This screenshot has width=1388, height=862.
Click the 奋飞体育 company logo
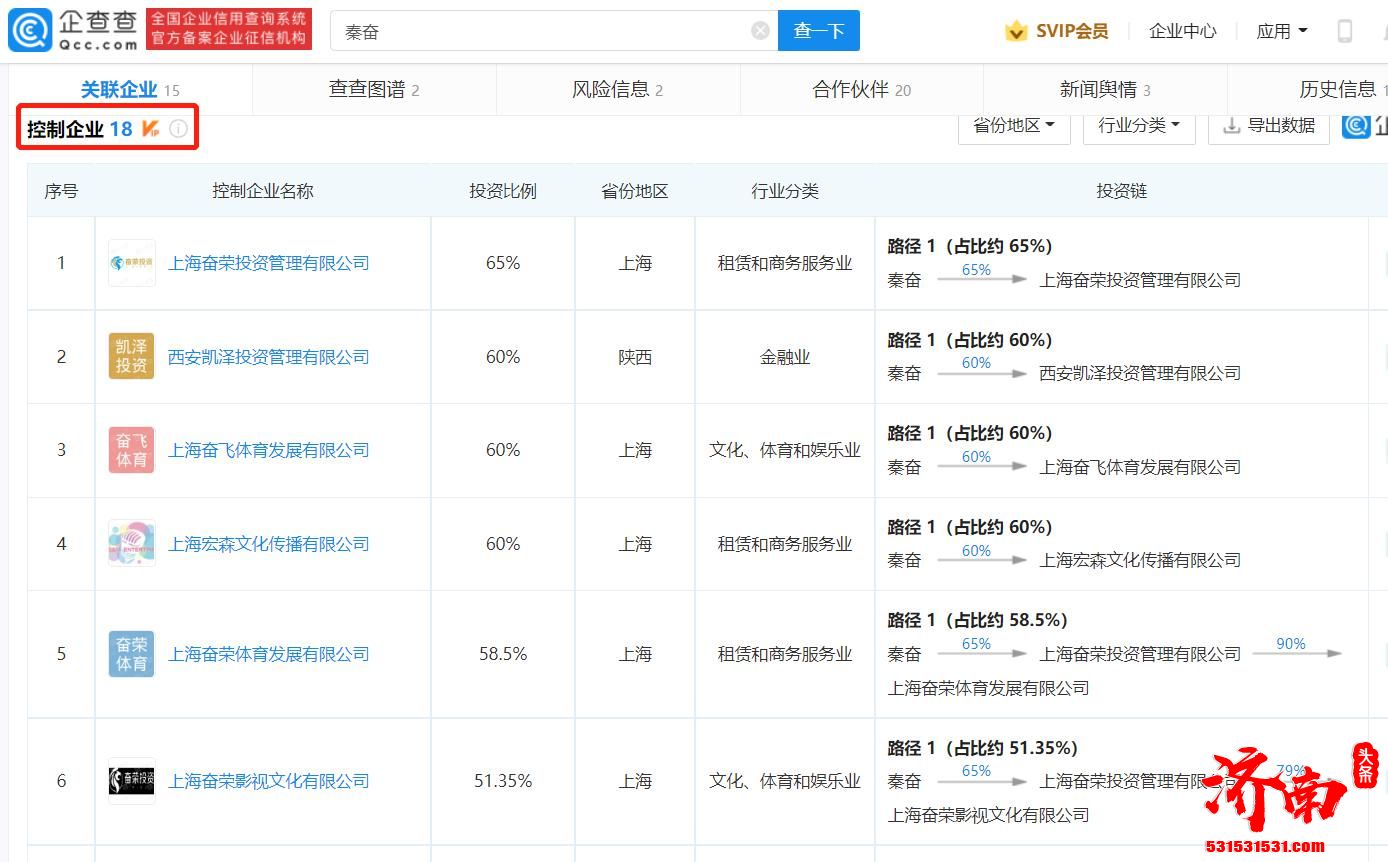pos(132,450)
